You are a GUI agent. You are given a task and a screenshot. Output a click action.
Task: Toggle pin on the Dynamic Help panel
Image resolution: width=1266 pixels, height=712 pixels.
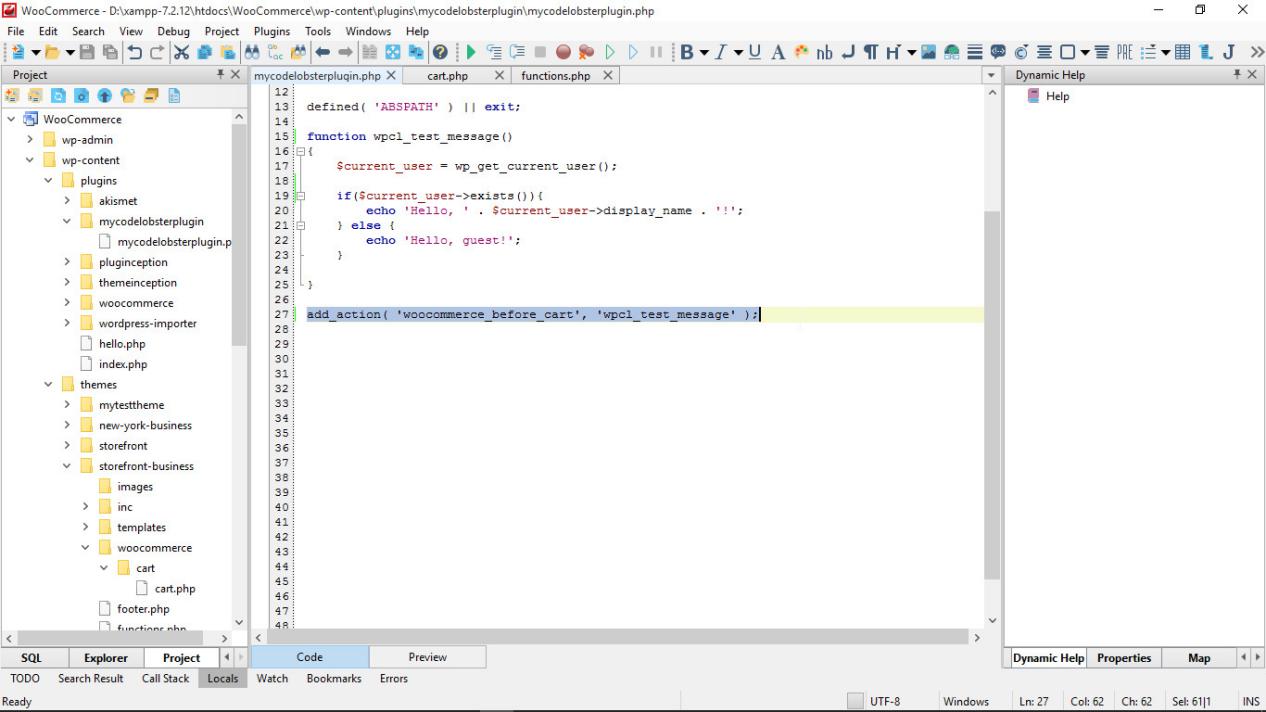[x=1238, y=76]
